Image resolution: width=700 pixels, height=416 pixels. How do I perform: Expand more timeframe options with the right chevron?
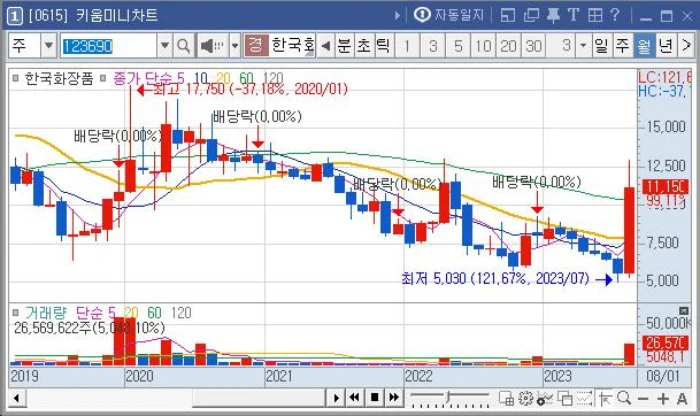(x=686, y=46)
